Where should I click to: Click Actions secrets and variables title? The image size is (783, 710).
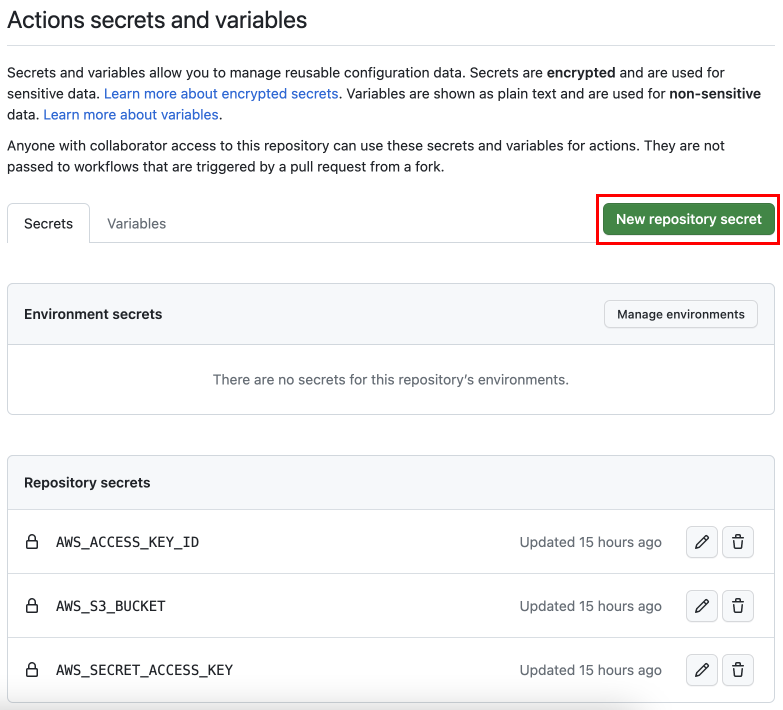tap(157, 20)
